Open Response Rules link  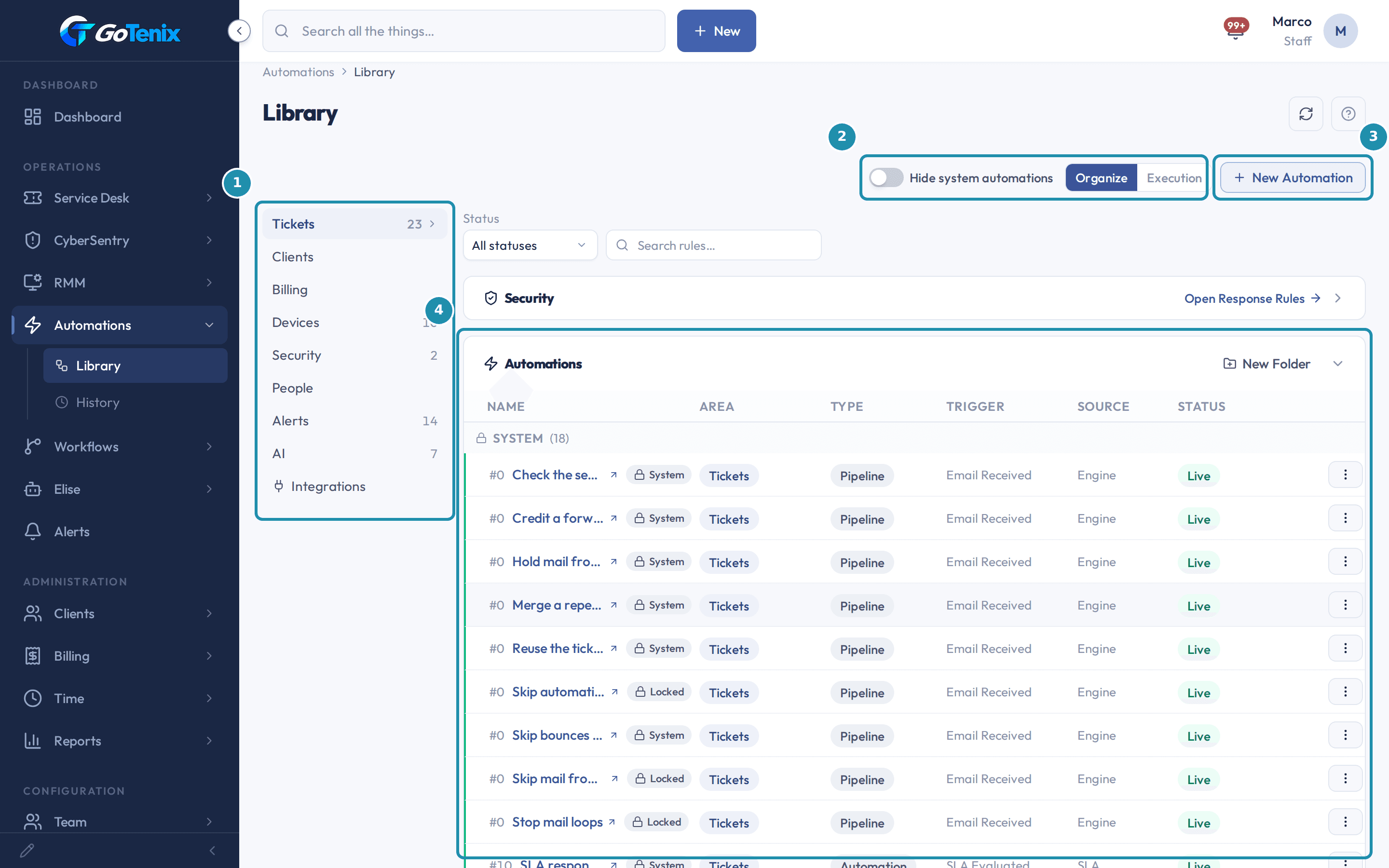click(x=1253, y=298)
